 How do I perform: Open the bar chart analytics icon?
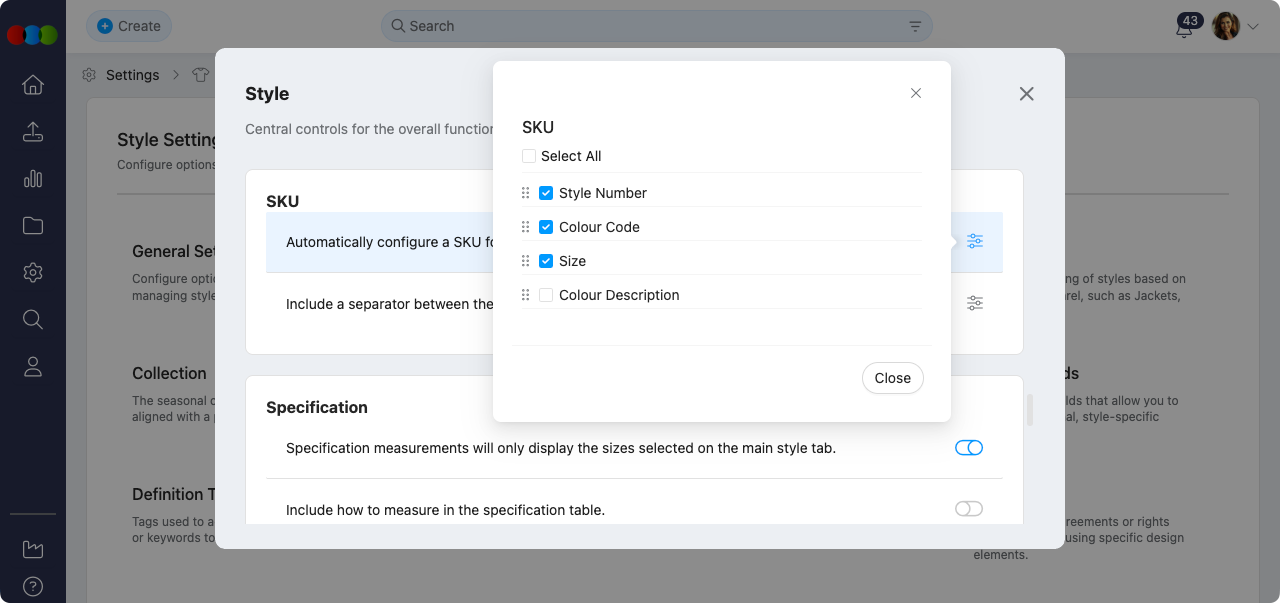(33, 179)
